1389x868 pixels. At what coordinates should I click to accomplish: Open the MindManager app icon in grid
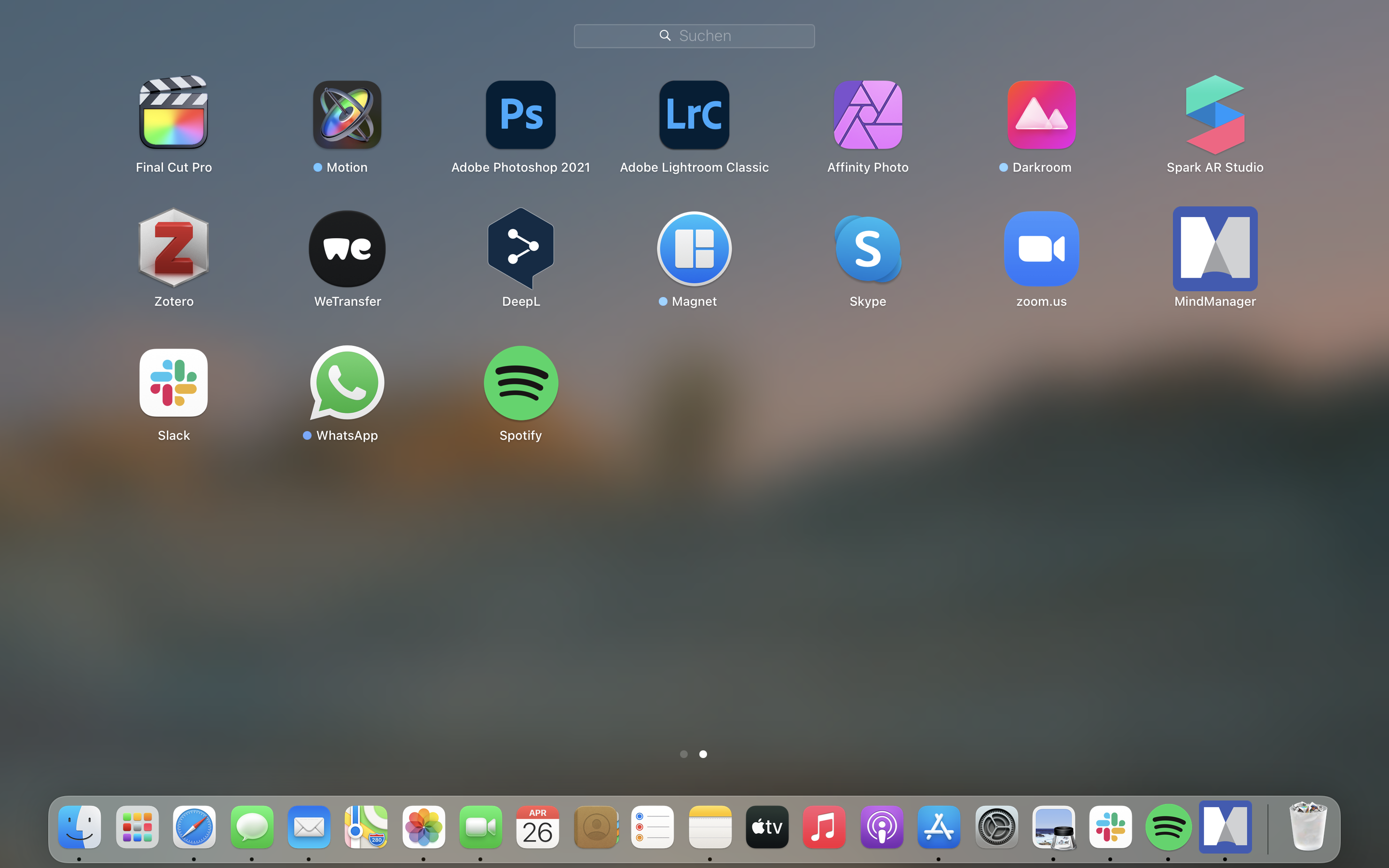(1214, 248)
